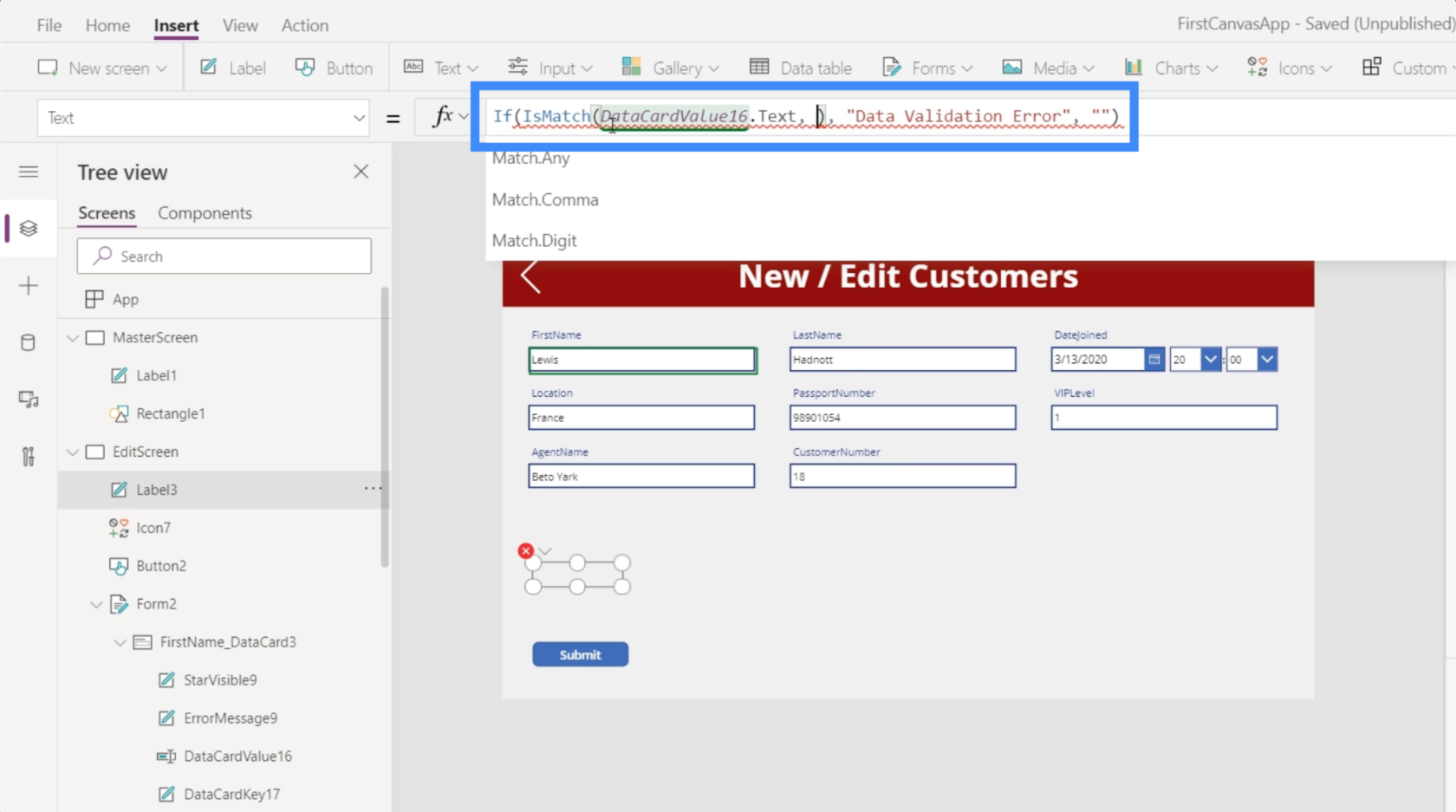The image size is (1456, 812).
Task: Open the File menu
Action: click(x=49, y=25)
